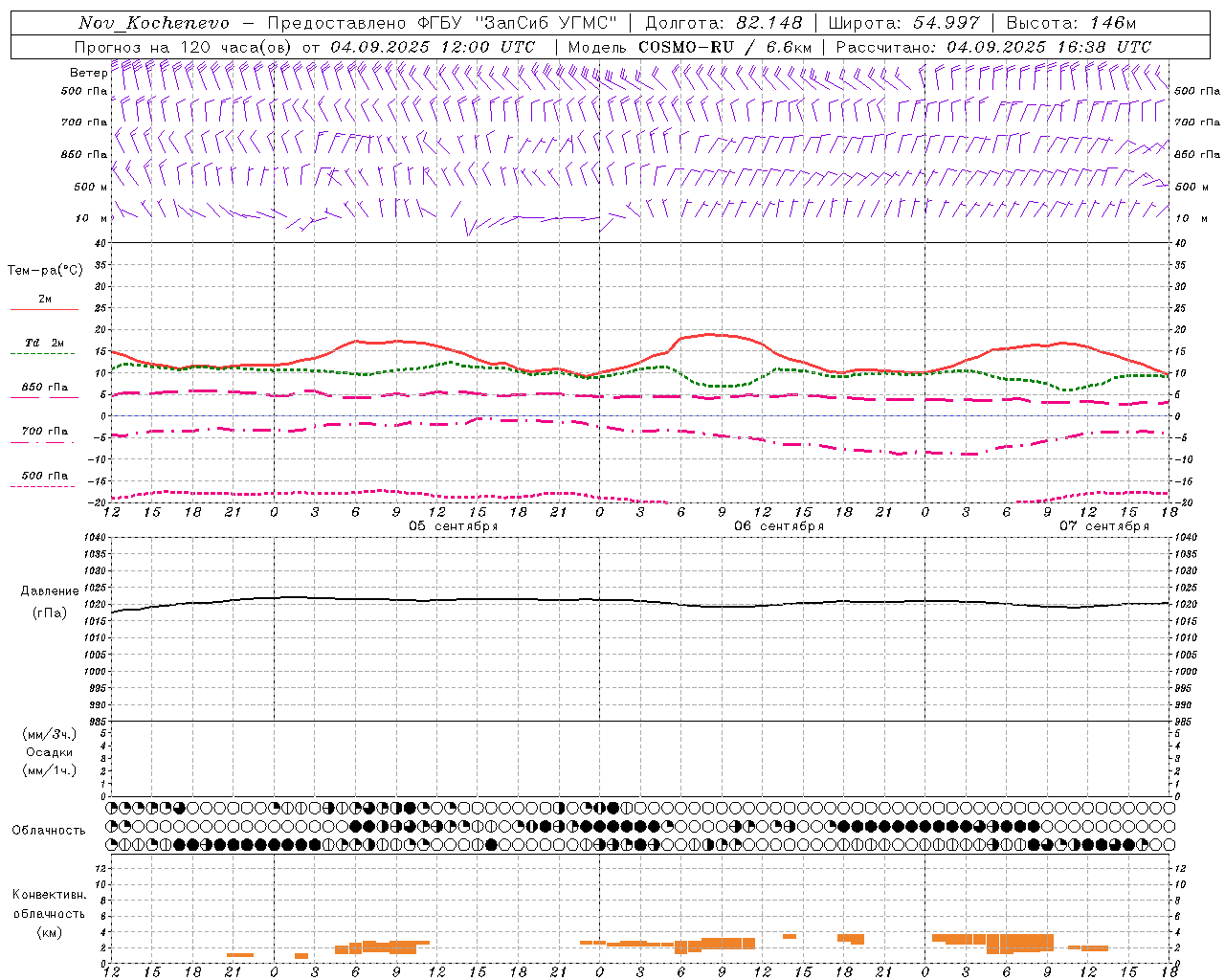Click the "(мм/1ч.)" unit label
Screen dimensions: 1225x980
point(50,770)
